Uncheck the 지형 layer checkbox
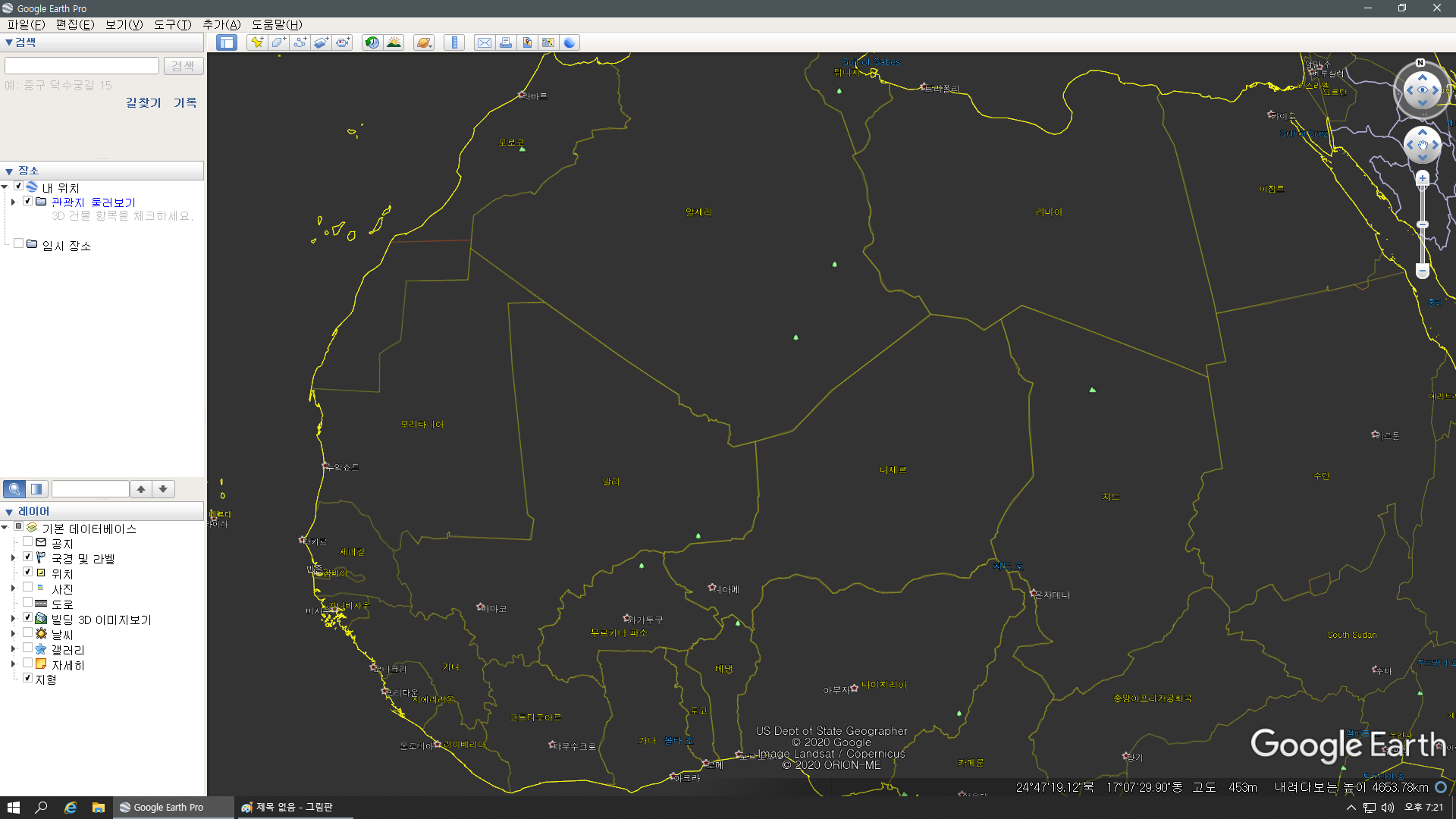 click(x=27, y=679)
